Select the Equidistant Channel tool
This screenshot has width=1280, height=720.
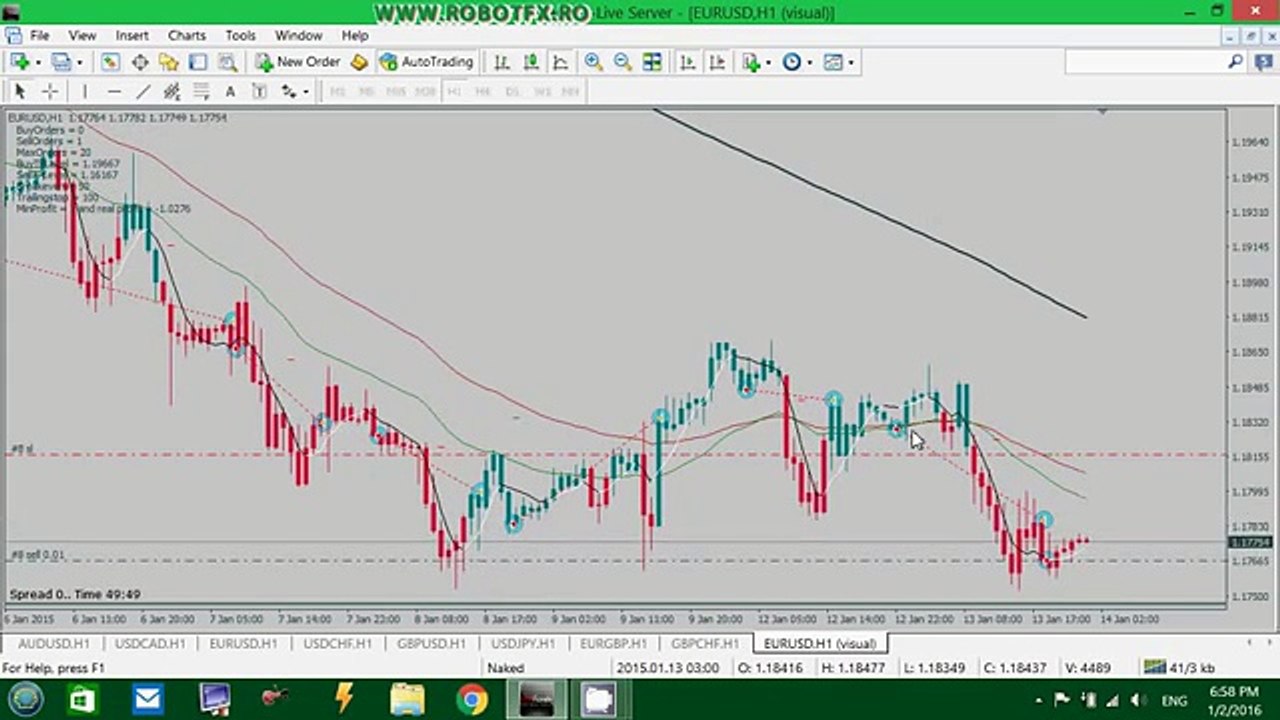click(x=171, y=91)
